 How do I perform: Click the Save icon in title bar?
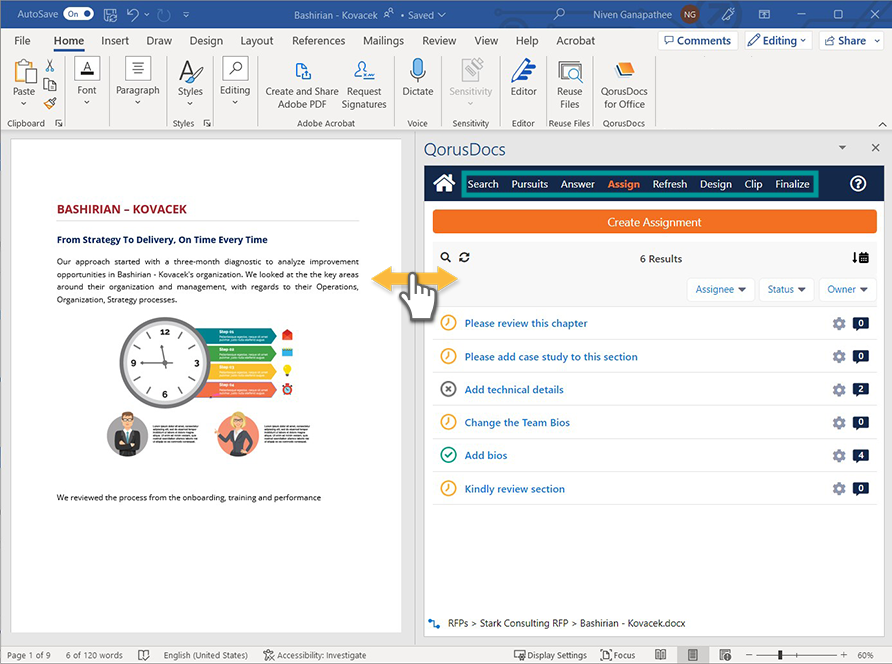(x=110, y=15)
